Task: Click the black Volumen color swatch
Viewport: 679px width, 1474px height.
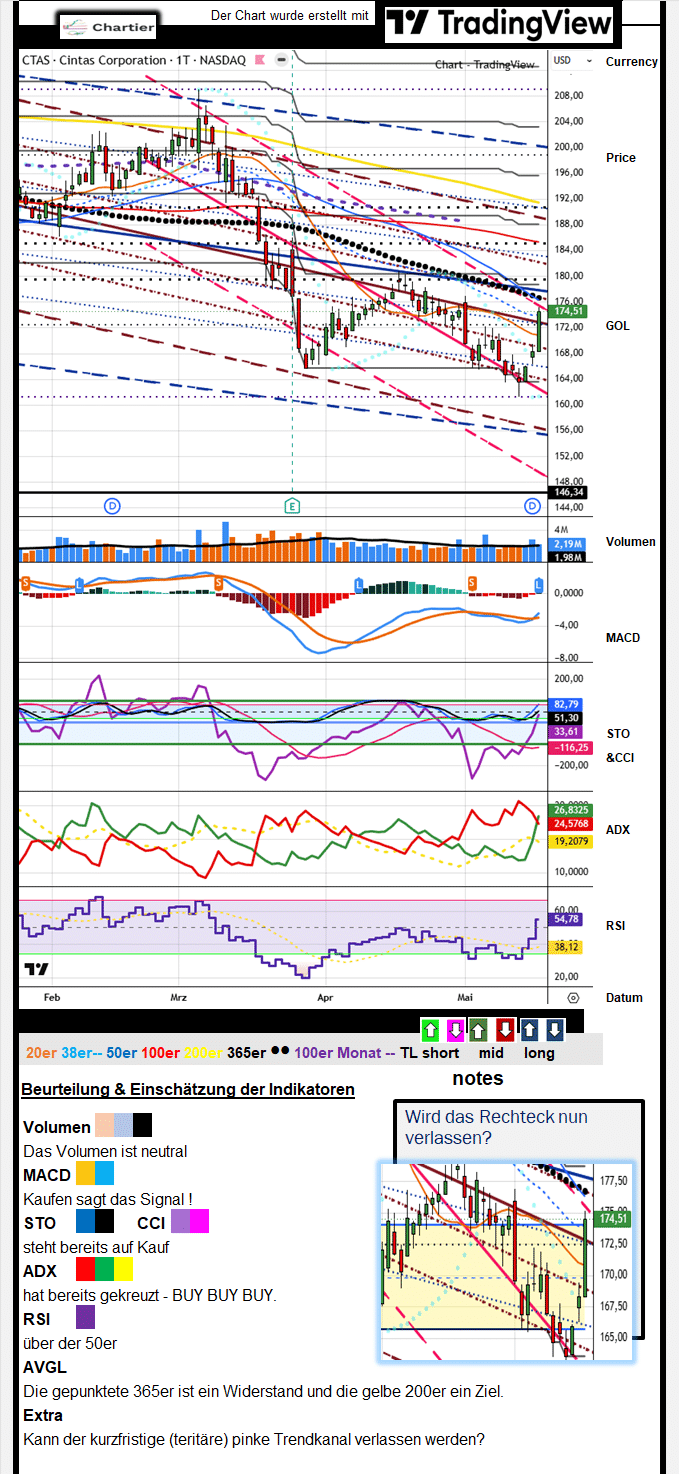Action: [x=142, y=1126]
